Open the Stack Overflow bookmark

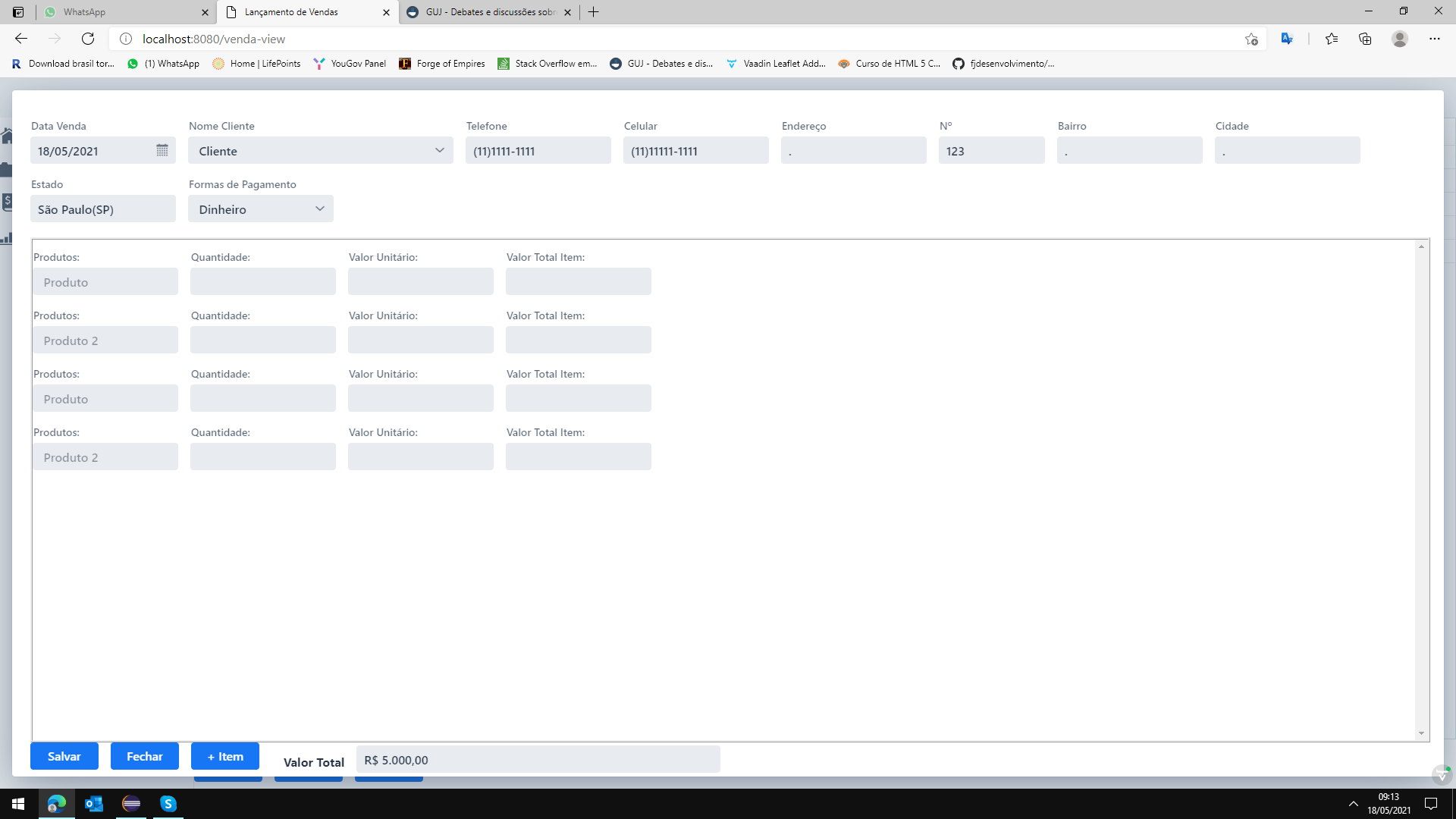point(547,64)
